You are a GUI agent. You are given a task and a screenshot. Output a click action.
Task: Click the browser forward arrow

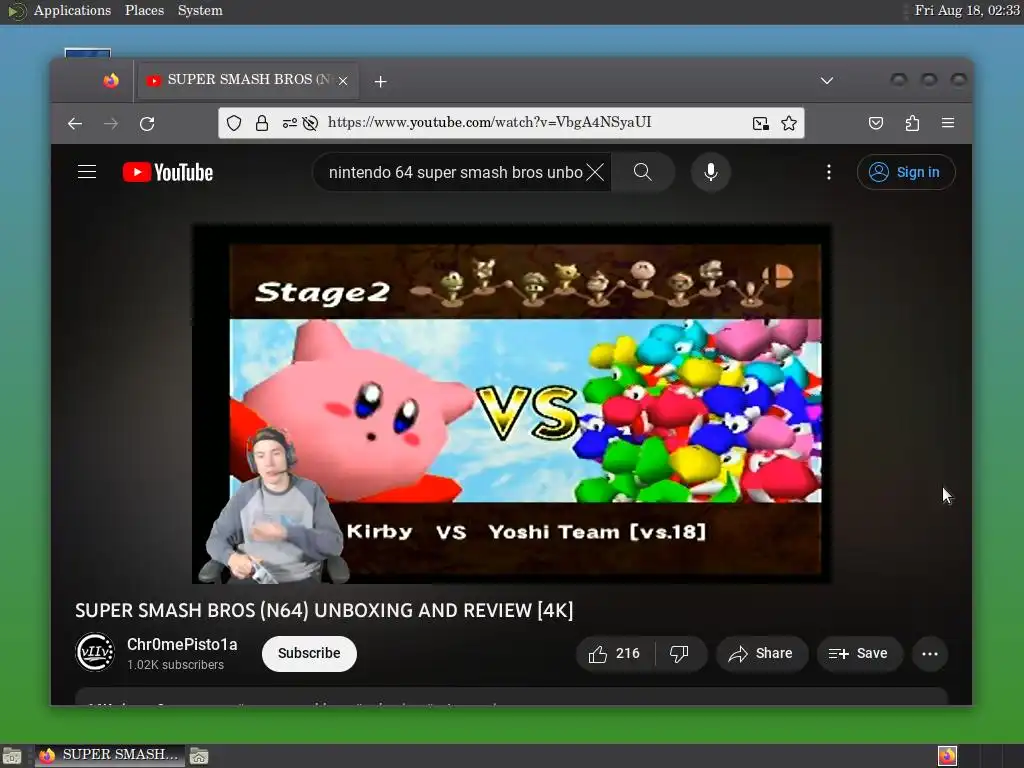coord(111,123)
